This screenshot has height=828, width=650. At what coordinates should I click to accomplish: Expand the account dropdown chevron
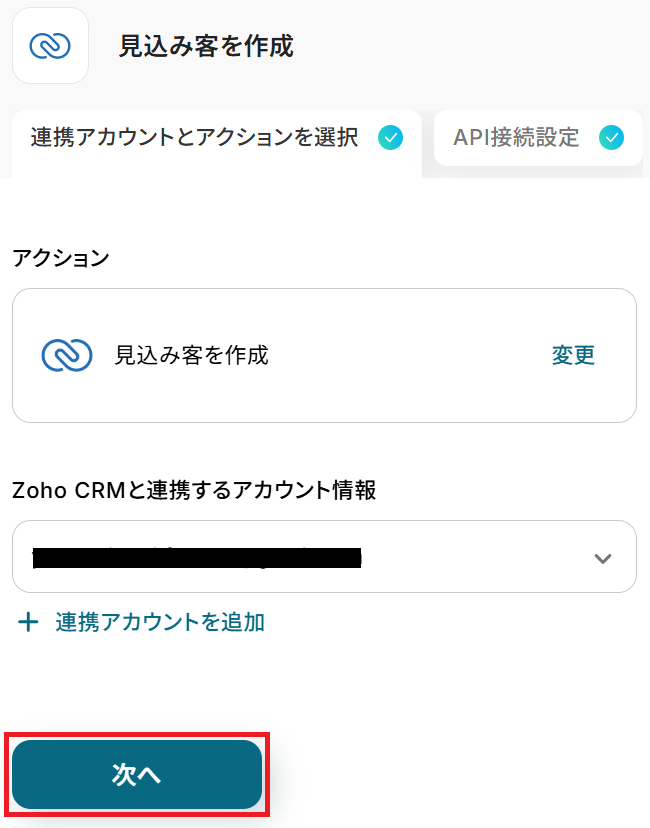pos(602,558)
